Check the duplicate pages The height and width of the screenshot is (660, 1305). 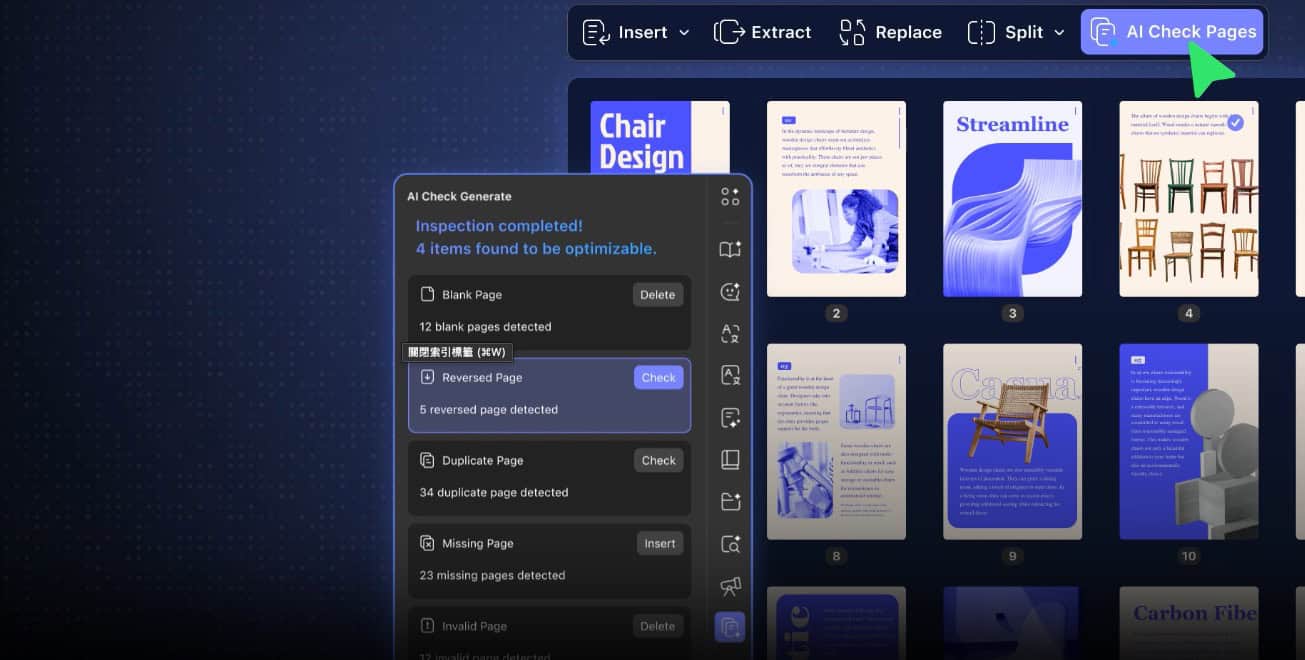click(658, 461)
